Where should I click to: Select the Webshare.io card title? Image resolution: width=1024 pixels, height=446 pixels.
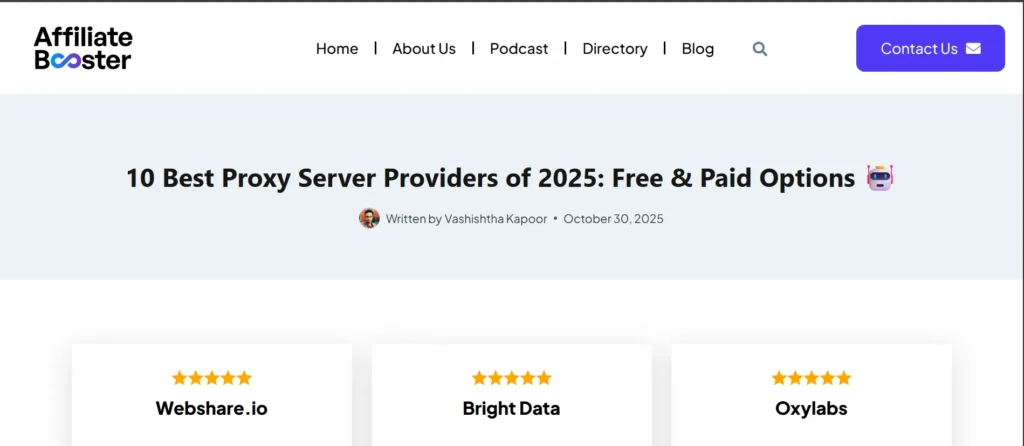[x=212, y=409]
